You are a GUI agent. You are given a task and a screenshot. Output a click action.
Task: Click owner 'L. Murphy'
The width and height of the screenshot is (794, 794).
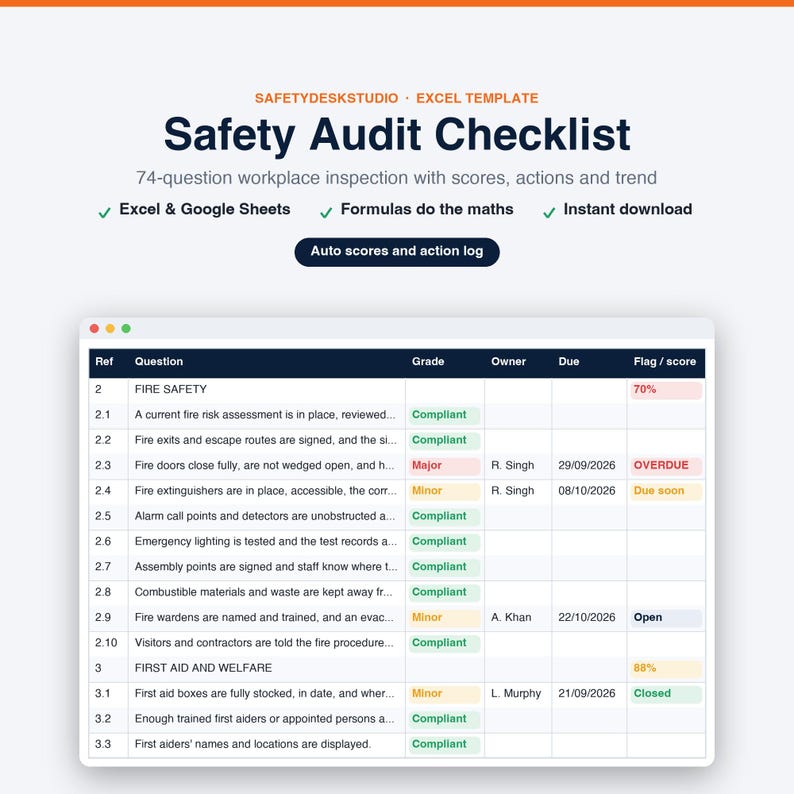click(515, 693)
